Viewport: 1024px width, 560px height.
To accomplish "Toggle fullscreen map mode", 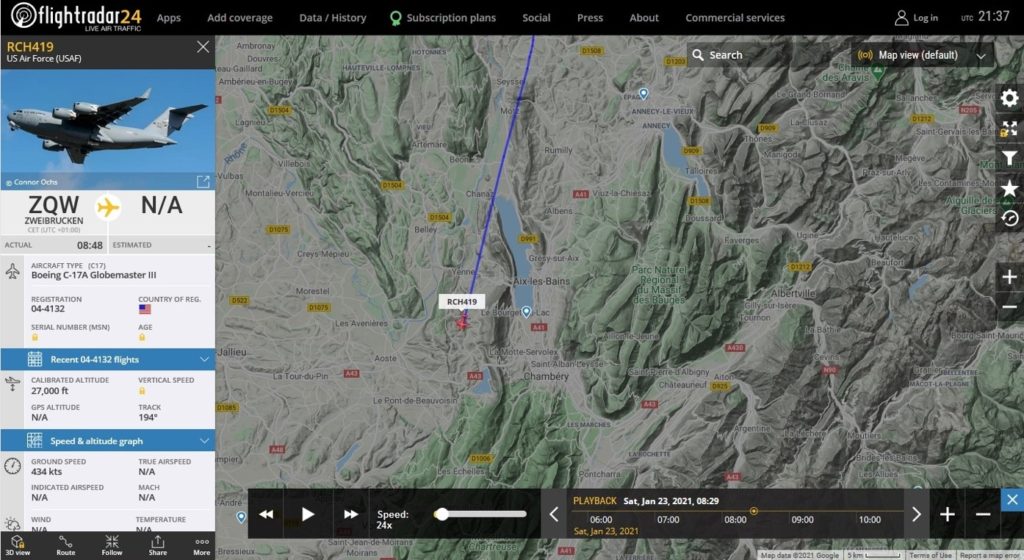I will [1009, 129].
